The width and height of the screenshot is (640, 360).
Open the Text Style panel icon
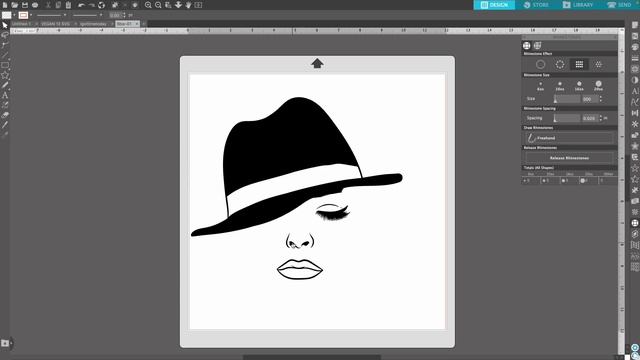click(x=635, y=91)
